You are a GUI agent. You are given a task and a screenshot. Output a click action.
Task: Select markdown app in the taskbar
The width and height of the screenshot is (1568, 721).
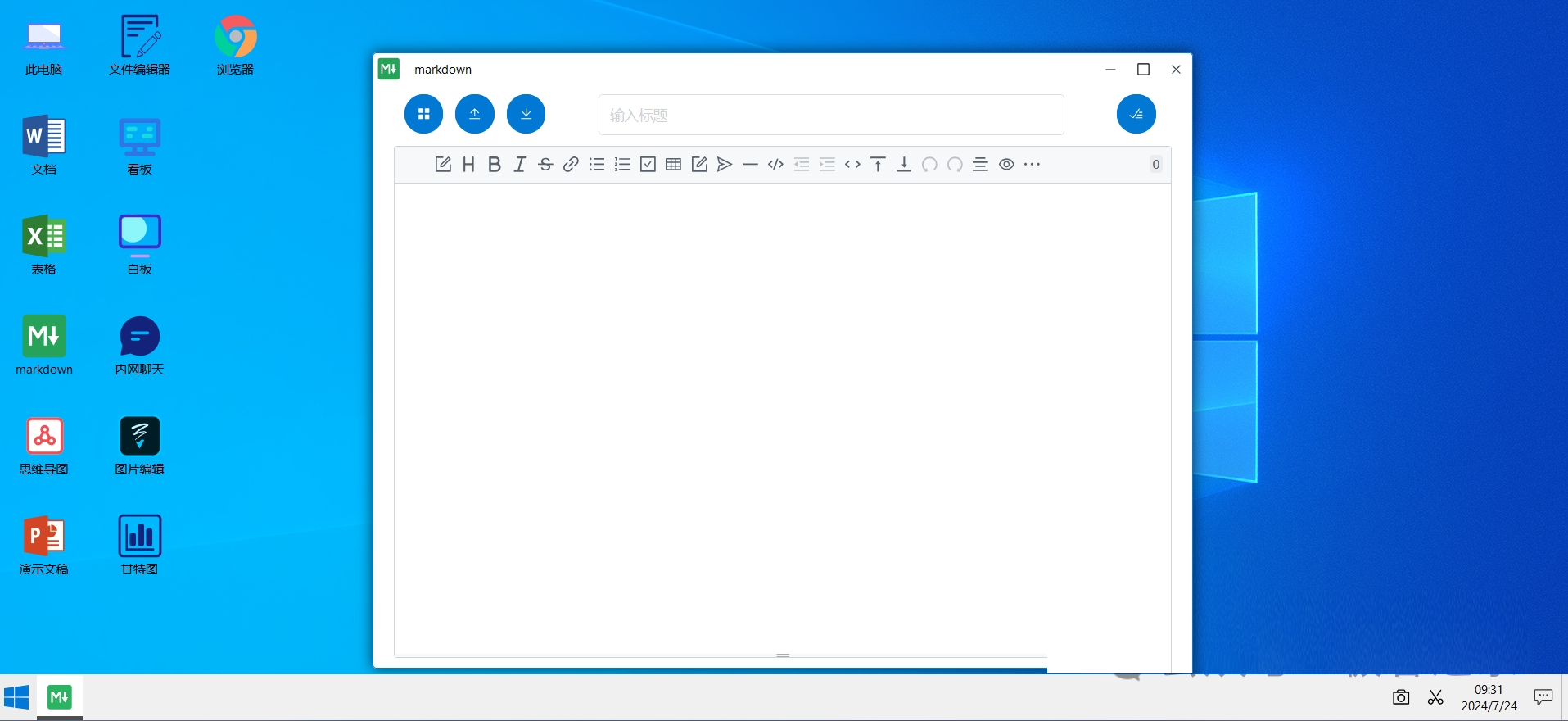59,697
